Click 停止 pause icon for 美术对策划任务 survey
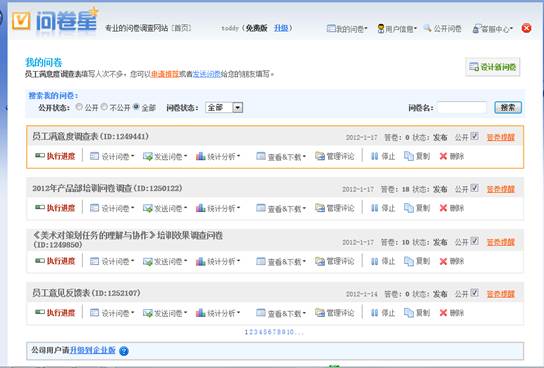This screenshot has width=544, height=368. [x=374, y=261]
